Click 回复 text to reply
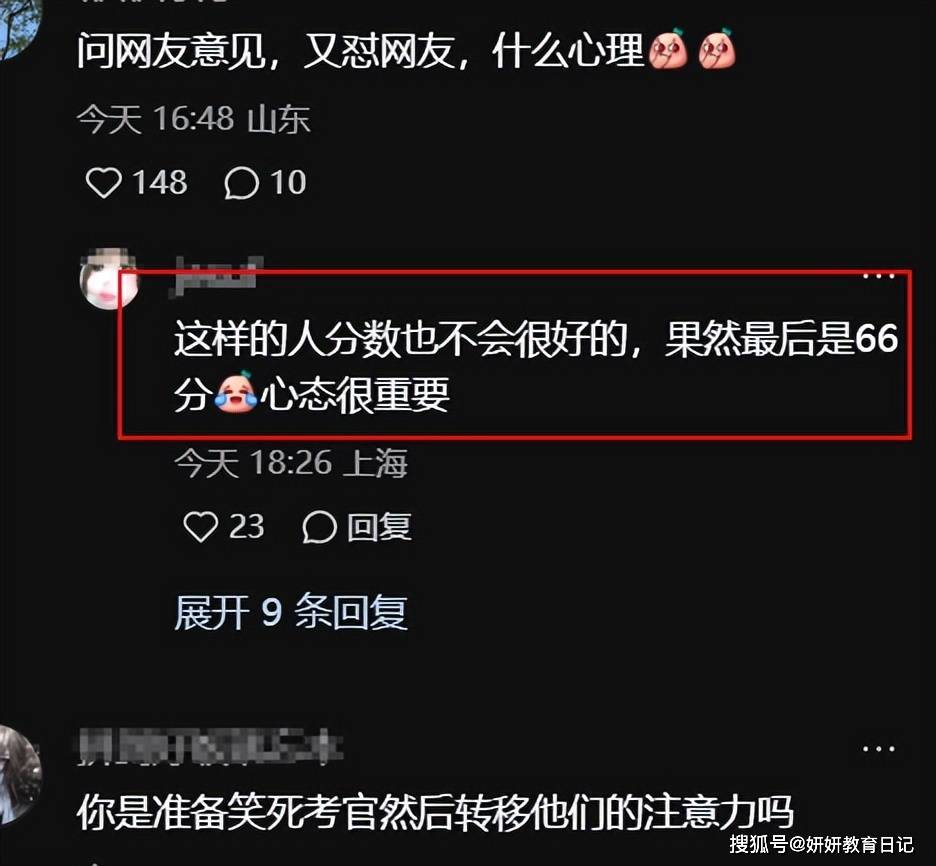Viewport: 936px width, 866px height. (x=380, y=527)
